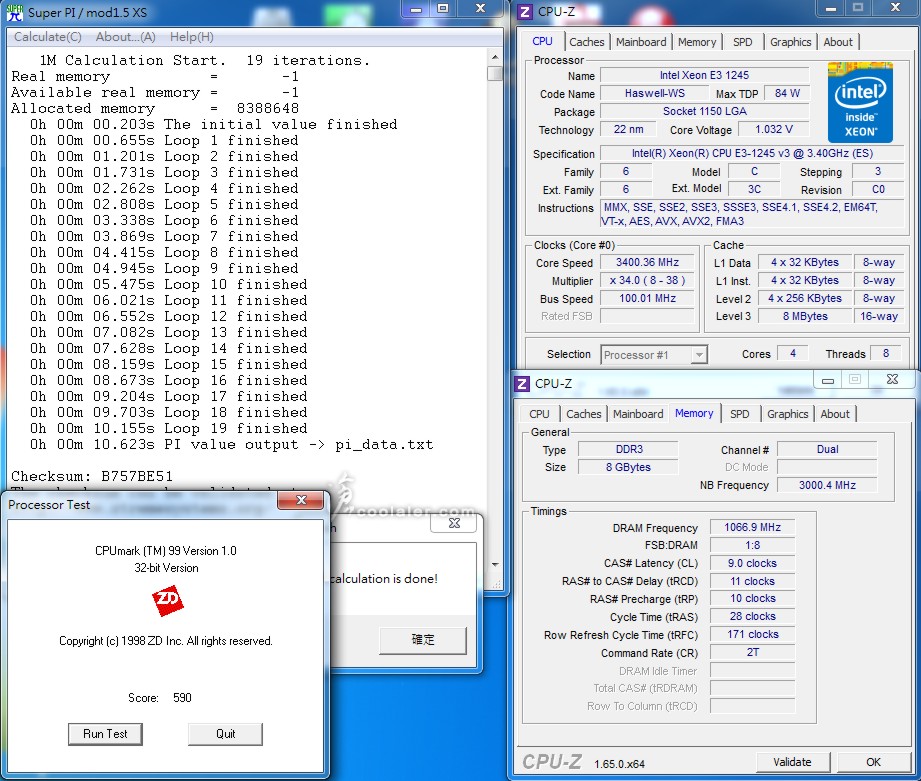Click the NB Frequency value 3000.4 MHz

(x=827, y=485)
